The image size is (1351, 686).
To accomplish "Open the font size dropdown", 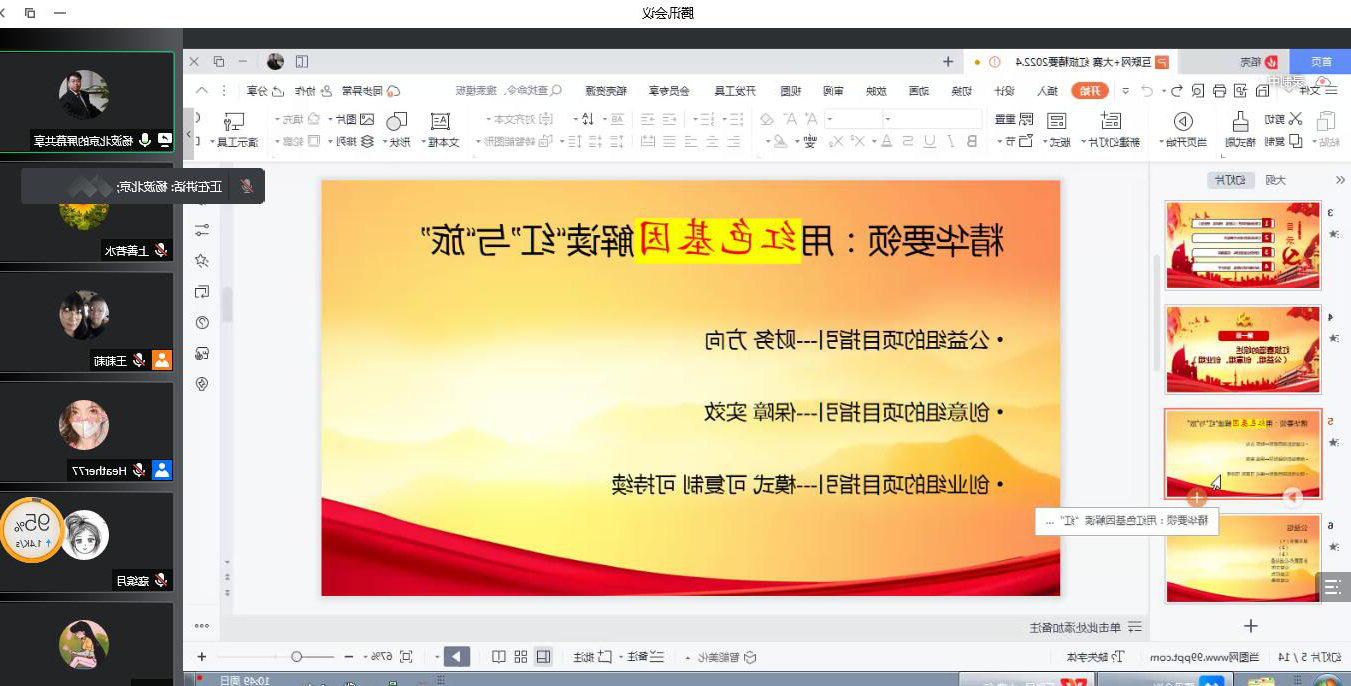I will 831,119.
